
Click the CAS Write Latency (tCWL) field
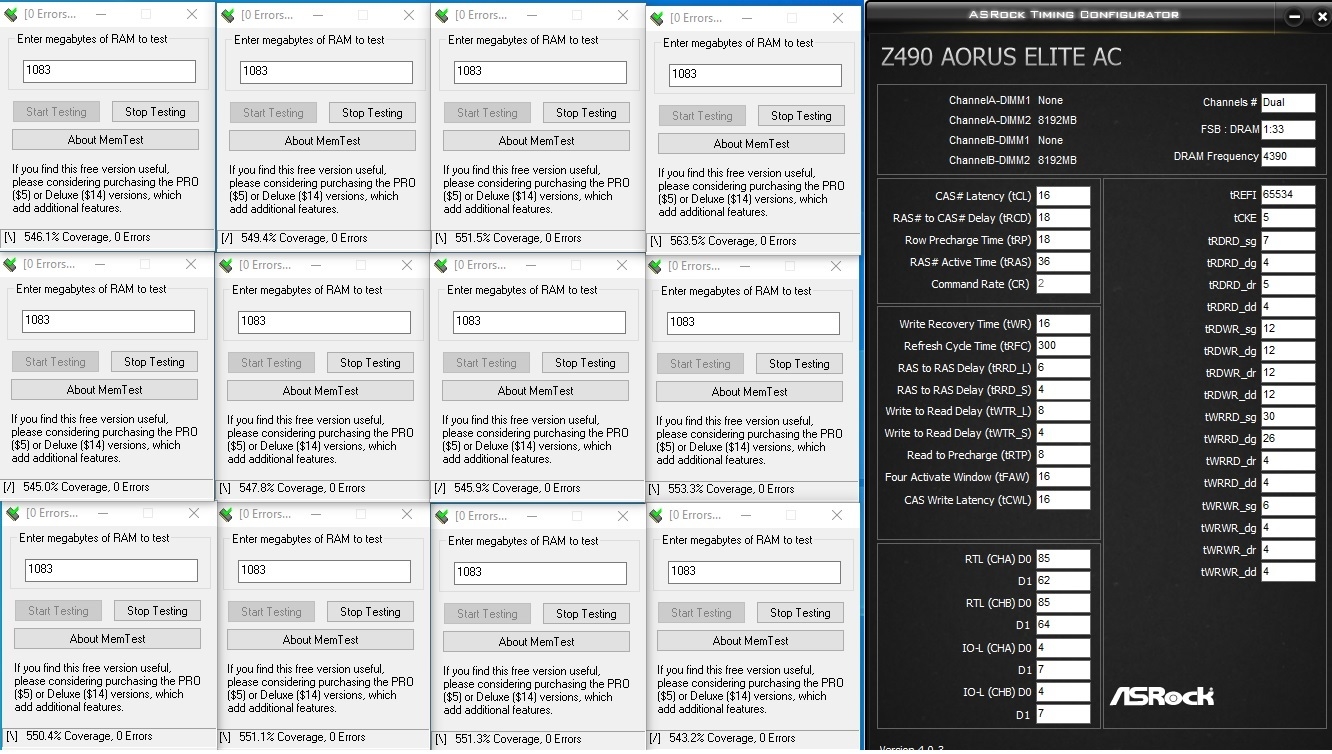pyautogui.click(x=1063, y=500)
